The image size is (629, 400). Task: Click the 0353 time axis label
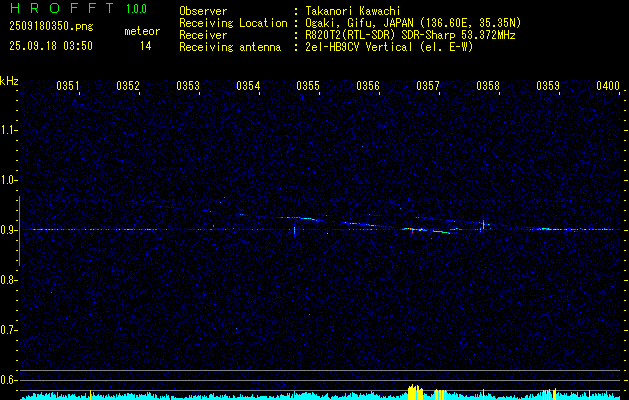pos(188,86)
